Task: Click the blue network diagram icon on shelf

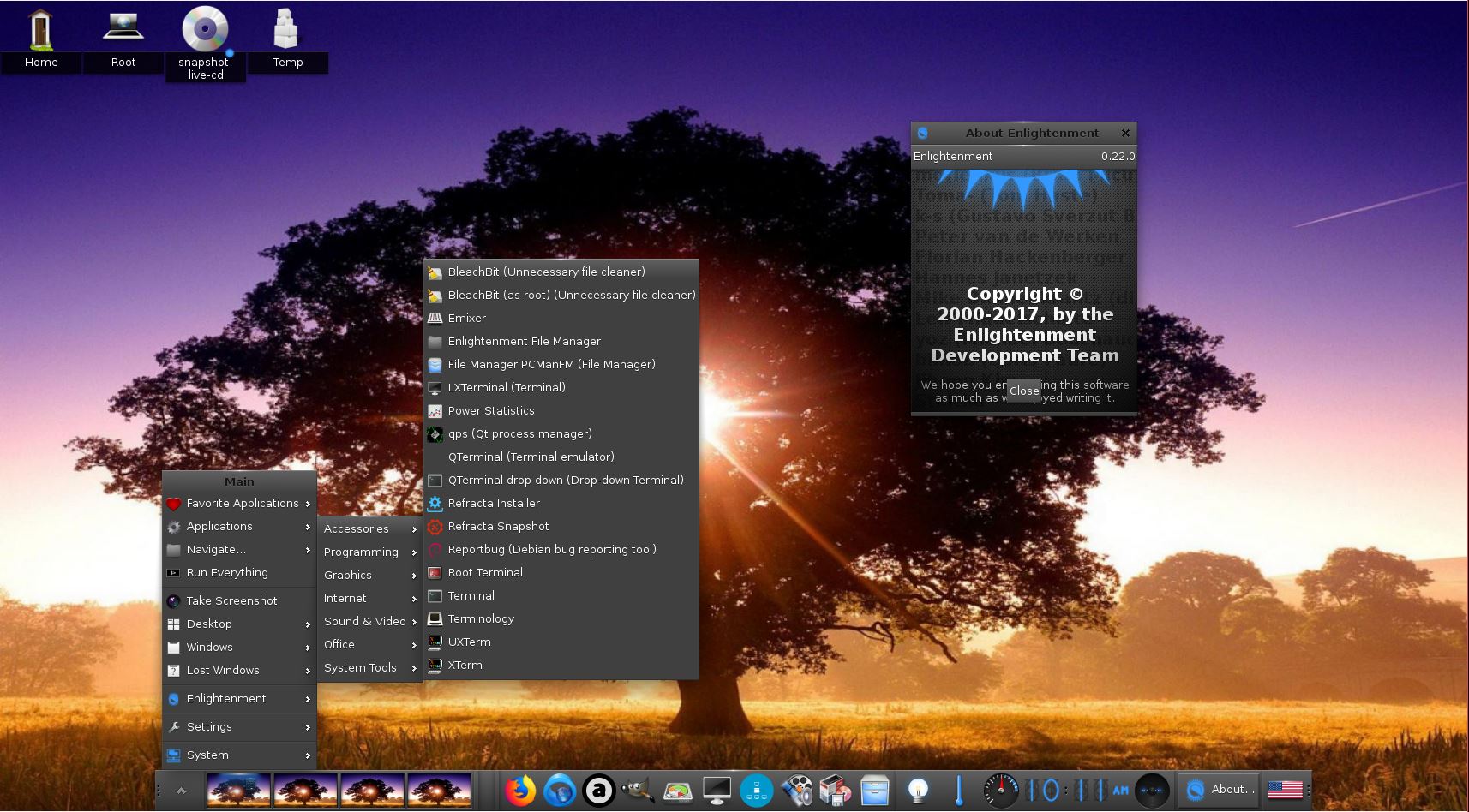Action: 756,791
